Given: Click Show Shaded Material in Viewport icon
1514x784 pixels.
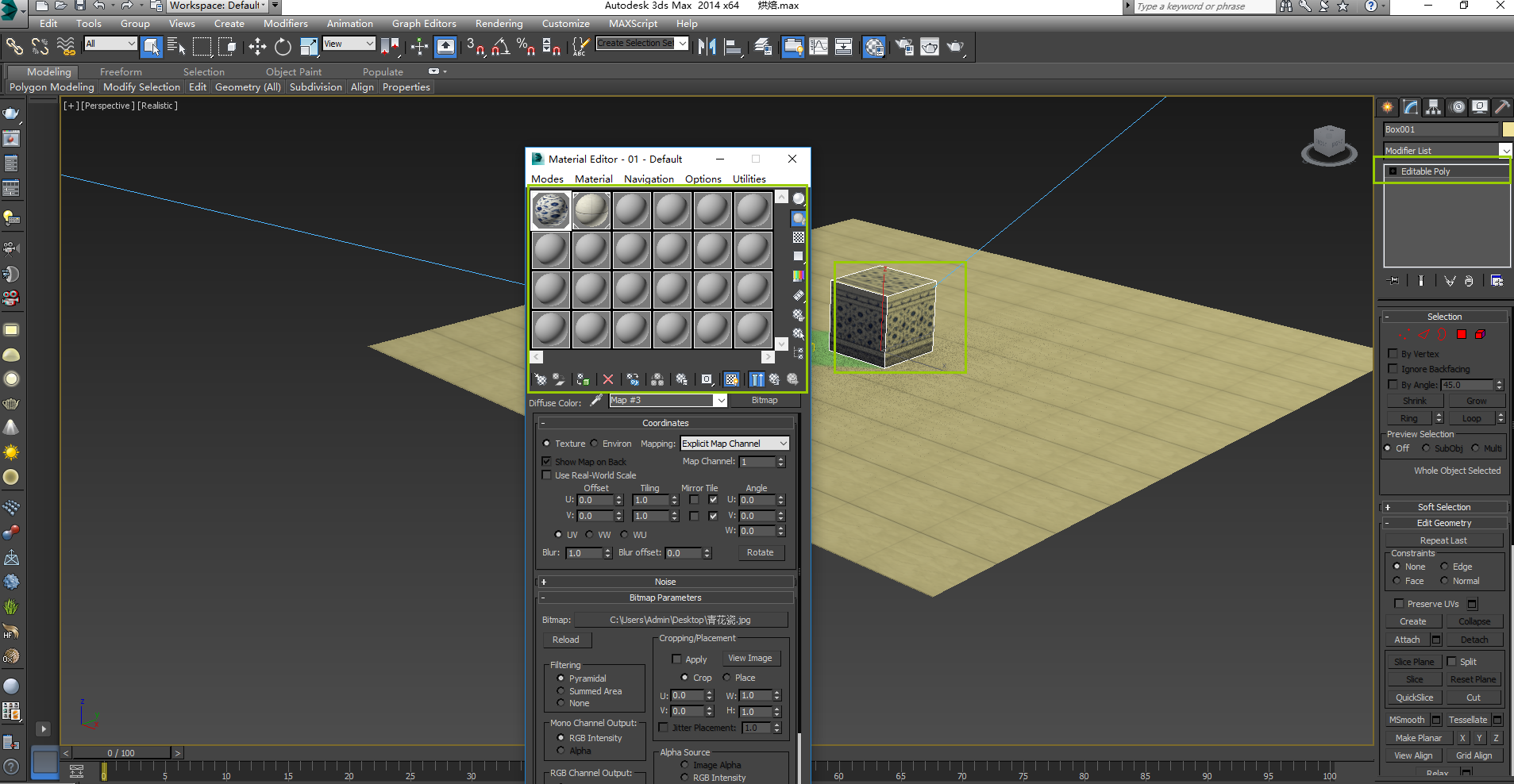Looking at the screenshot, I should pyautogui.click(x=731, y=379).
